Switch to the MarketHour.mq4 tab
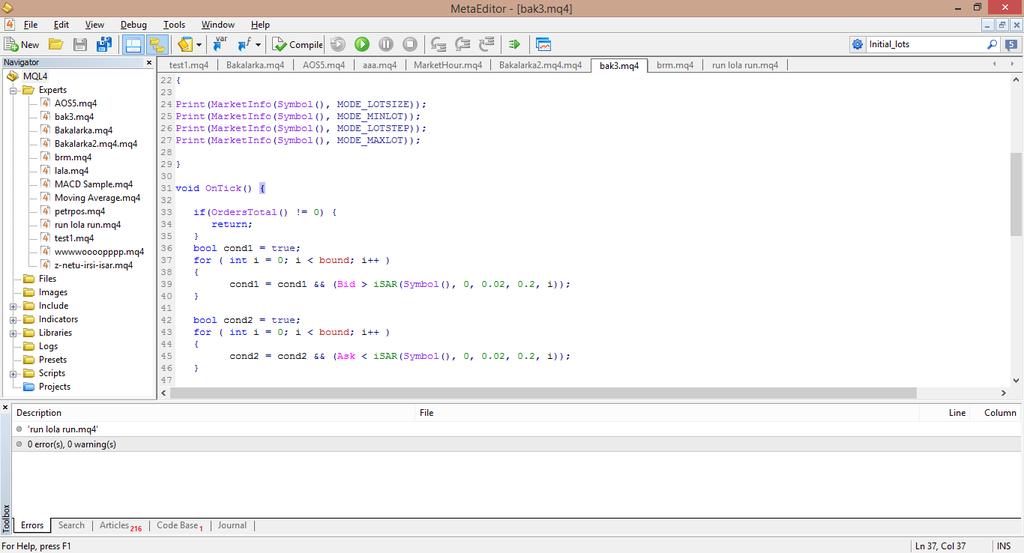 click(x=447, y=65)
